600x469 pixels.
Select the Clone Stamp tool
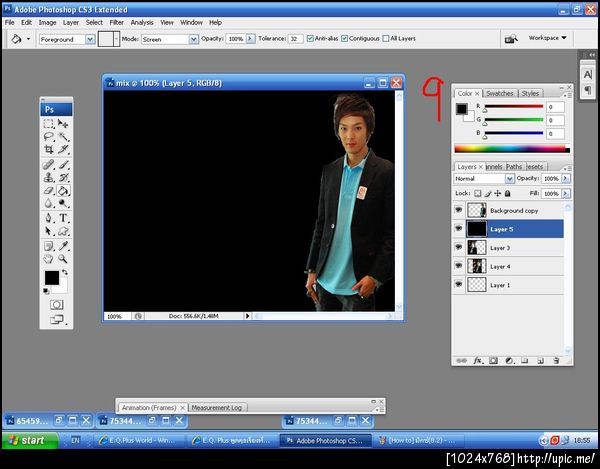click(49, 177)
